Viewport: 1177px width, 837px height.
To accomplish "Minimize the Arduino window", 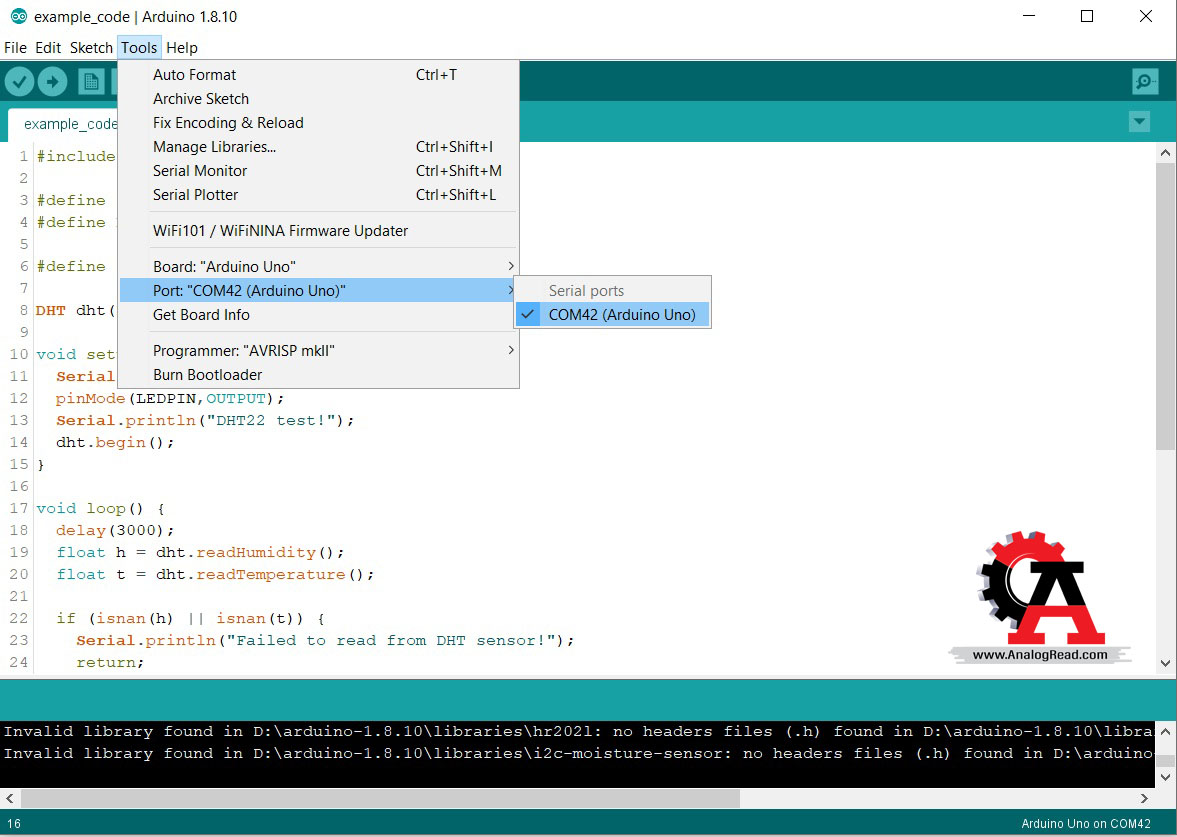I will (x=1028, y=16).
